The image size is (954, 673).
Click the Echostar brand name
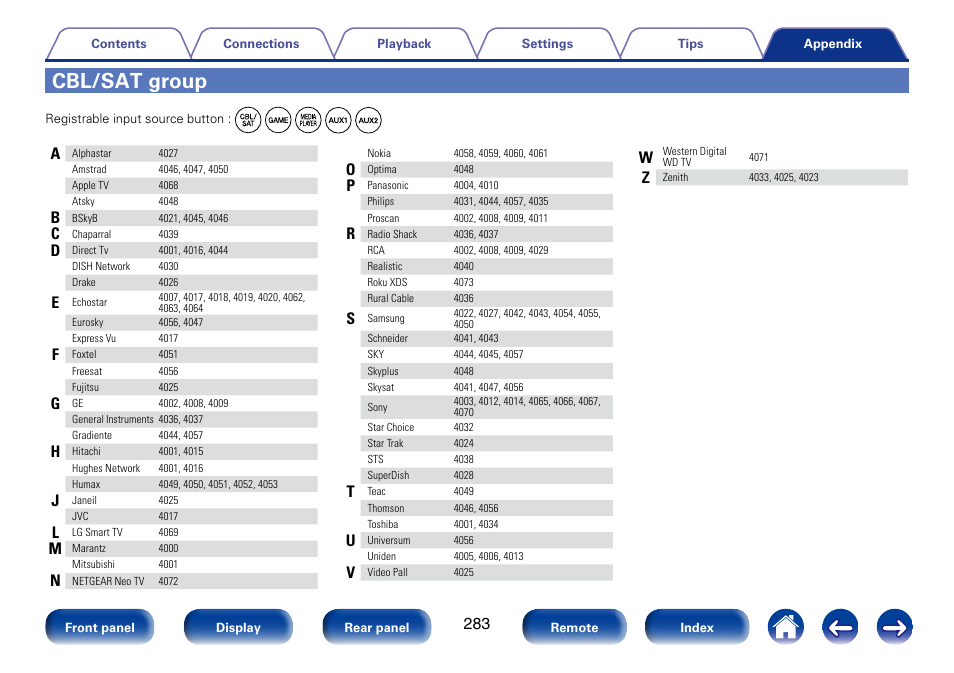coord(89,302)
